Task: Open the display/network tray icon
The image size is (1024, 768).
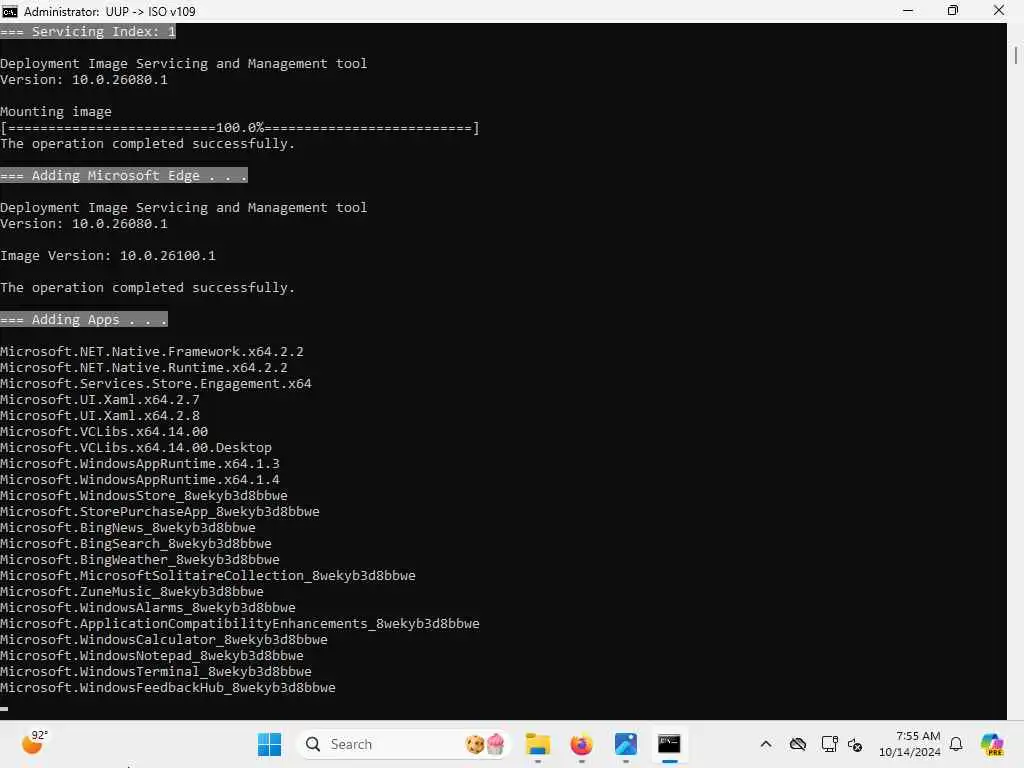Action: click(829, 744)
